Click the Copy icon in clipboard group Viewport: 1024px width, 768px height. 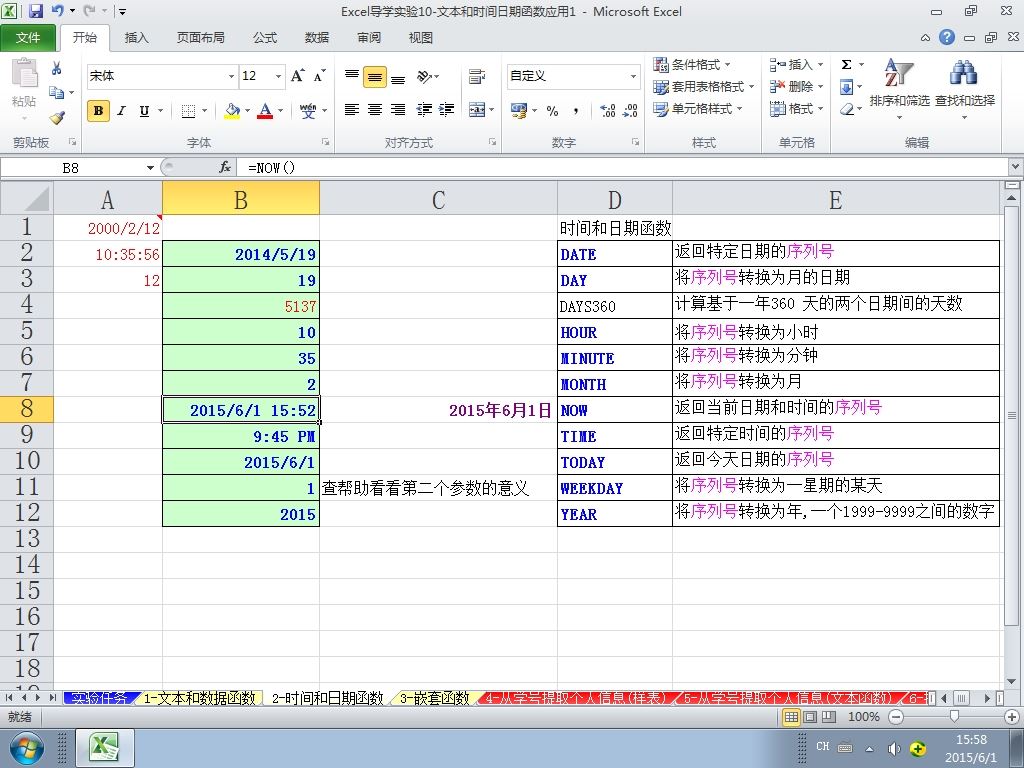57,93
